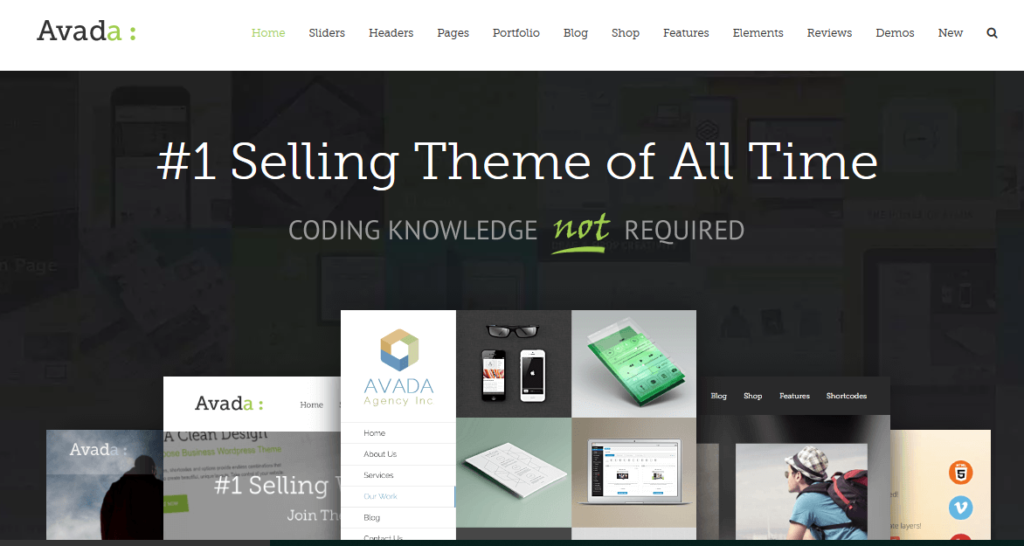Open the Demos menu item
The height and width of the screenshot is (546, 1024).
pyautogui.click(x=895, y=33)
